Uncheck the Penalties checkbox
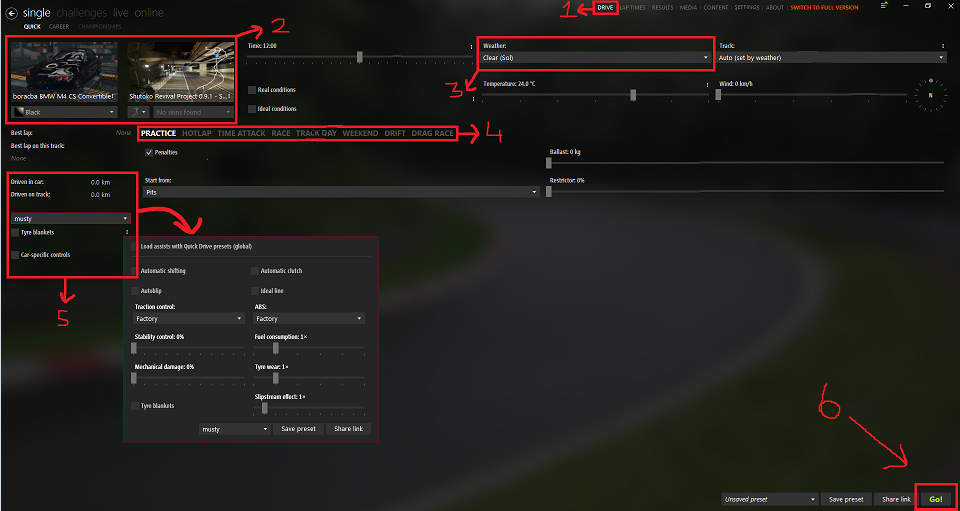 (149, 152)
